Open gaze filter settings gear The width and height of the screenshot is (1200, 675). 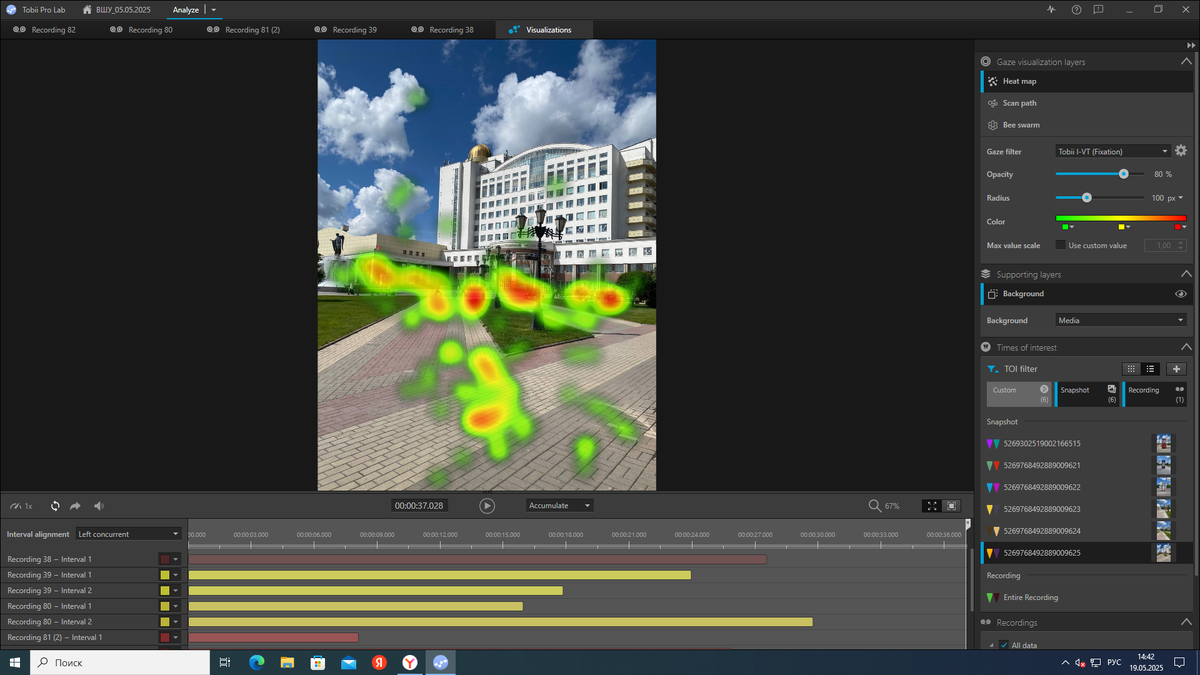tap(1181, 151)
